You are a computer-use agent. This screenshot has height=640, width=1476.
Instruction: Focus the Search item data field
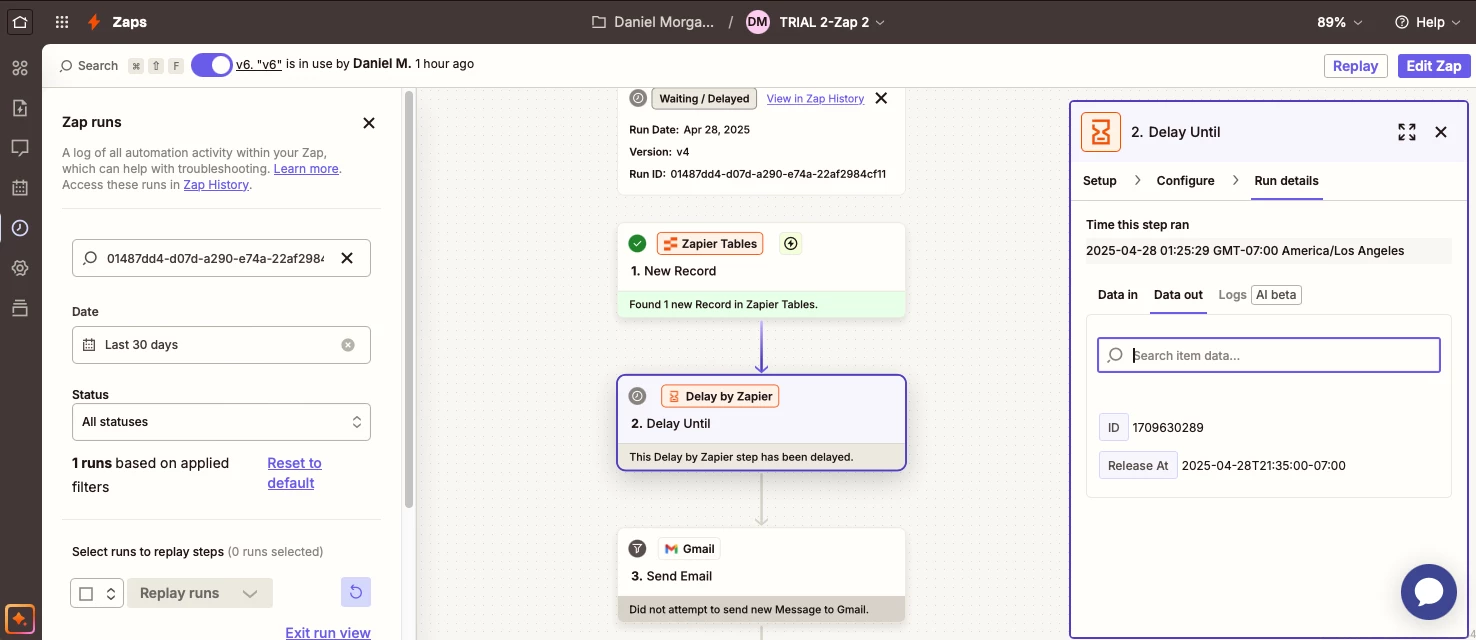[x=1269, y=355]
